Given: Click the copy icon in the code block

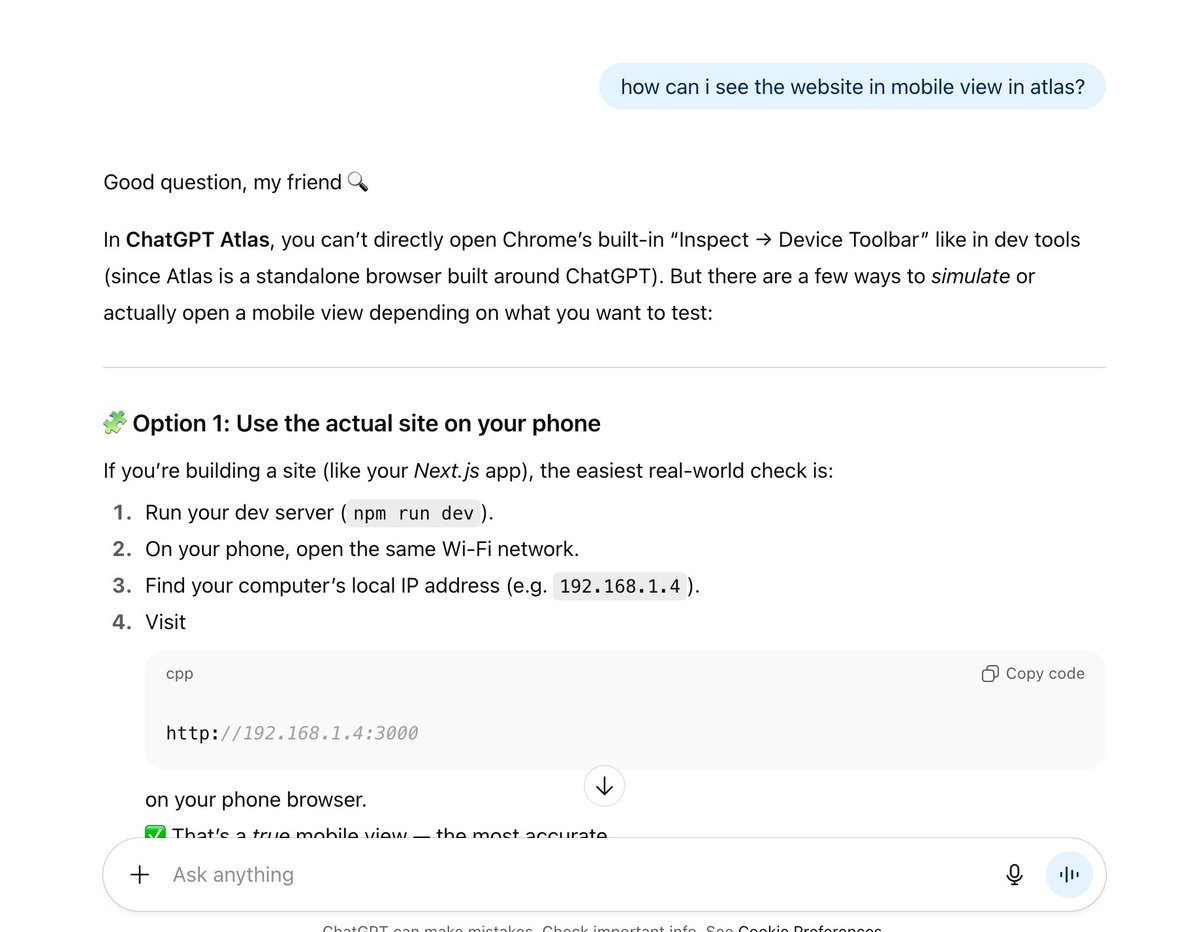Looking at the screenshot, I should [990, 674].
